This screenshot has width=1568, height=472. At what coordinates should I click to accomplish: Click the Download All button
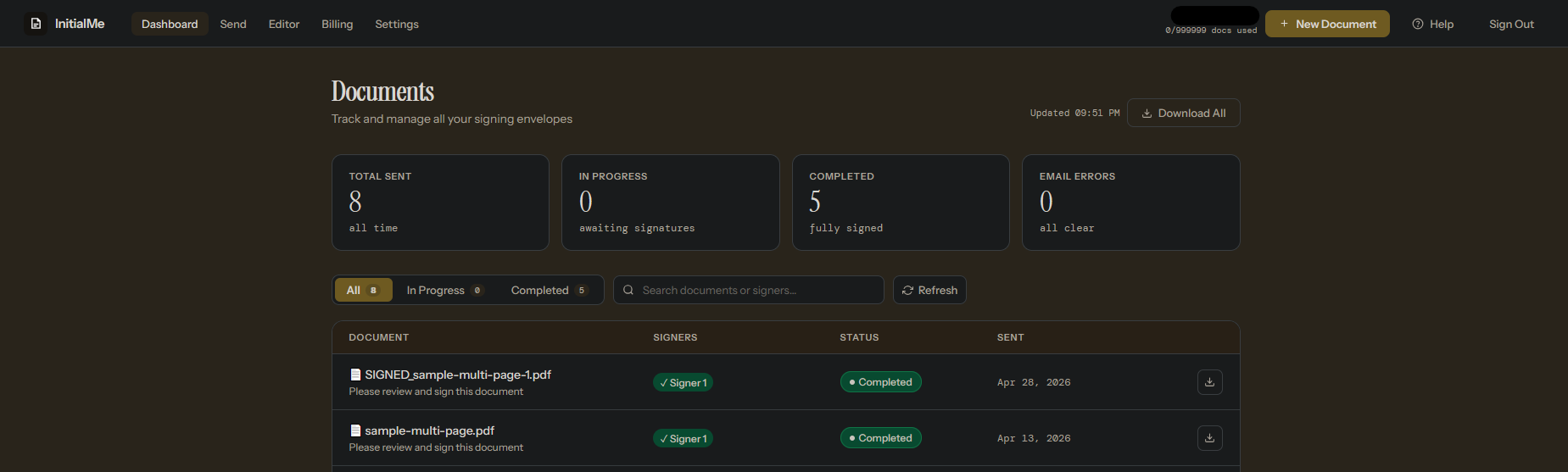(1183, 113)
